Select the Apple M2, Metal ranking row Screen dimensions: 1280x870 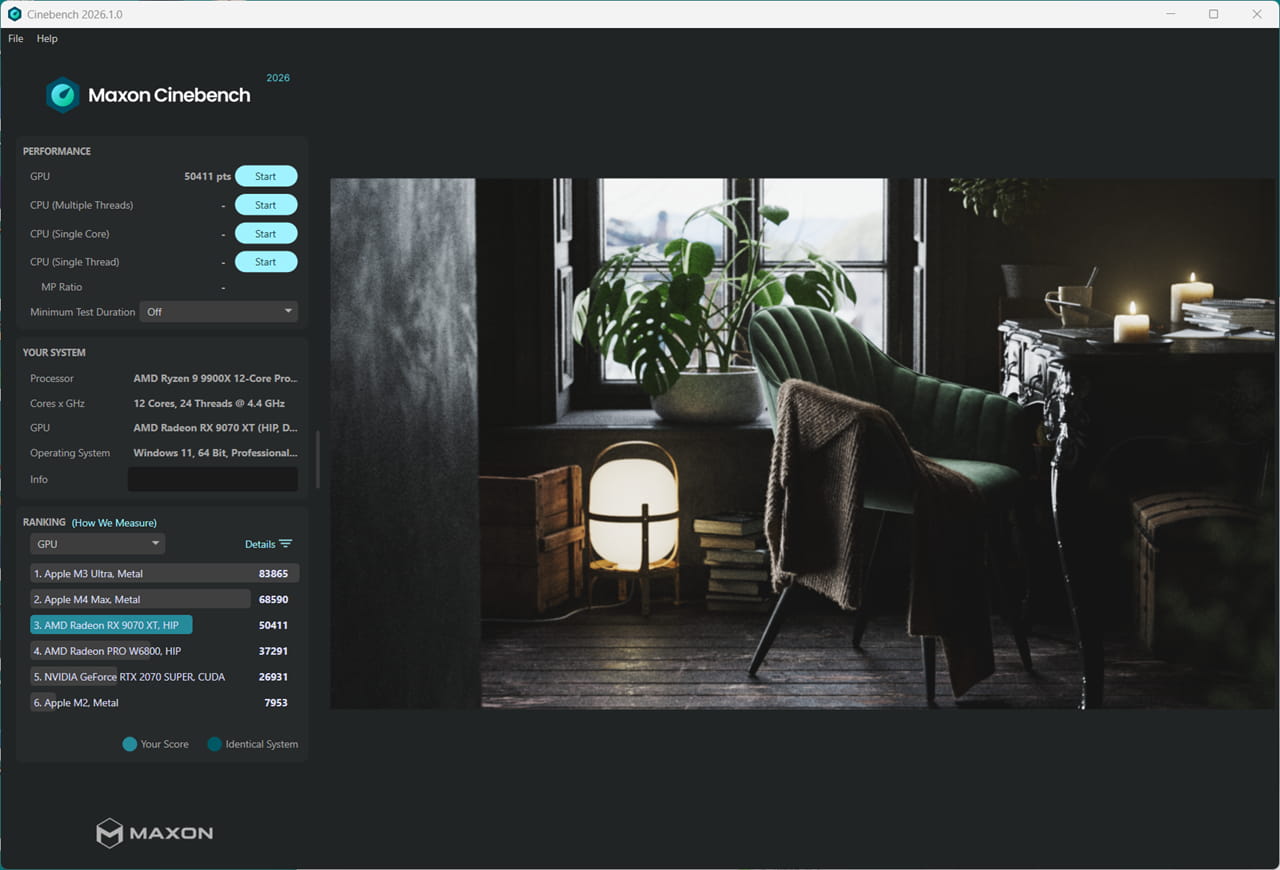coord(164,703)
